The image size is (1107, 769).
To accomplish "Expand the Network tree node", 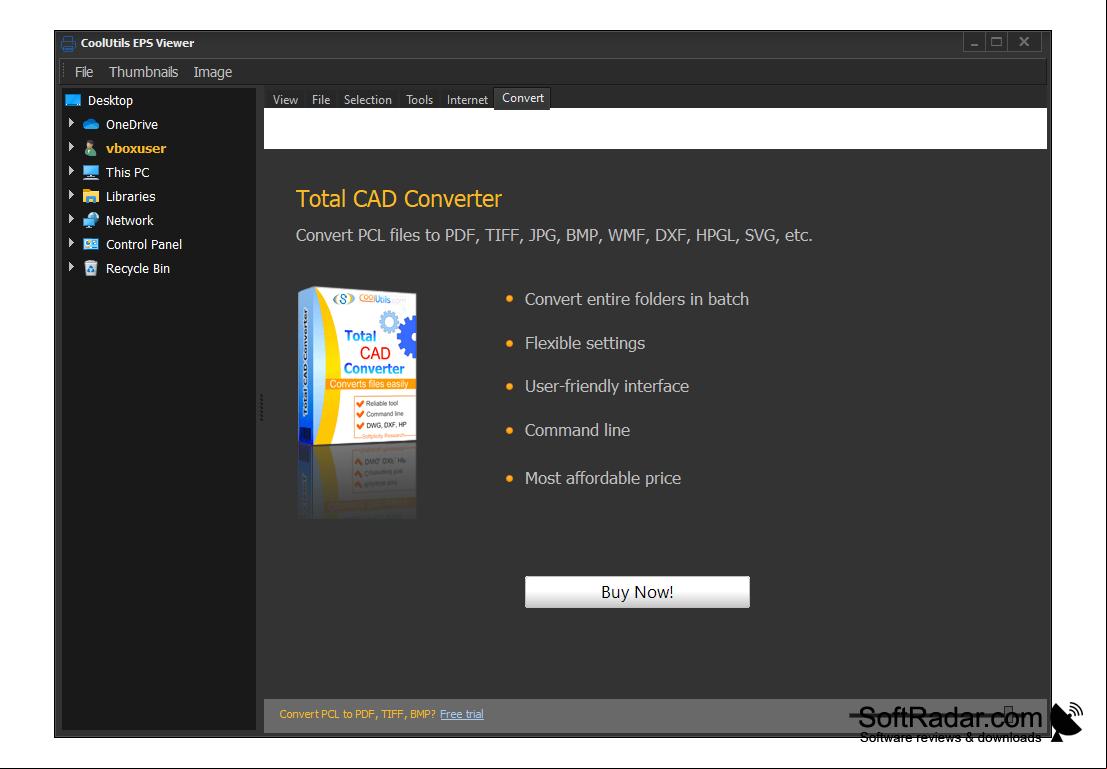I will [71, 220].
